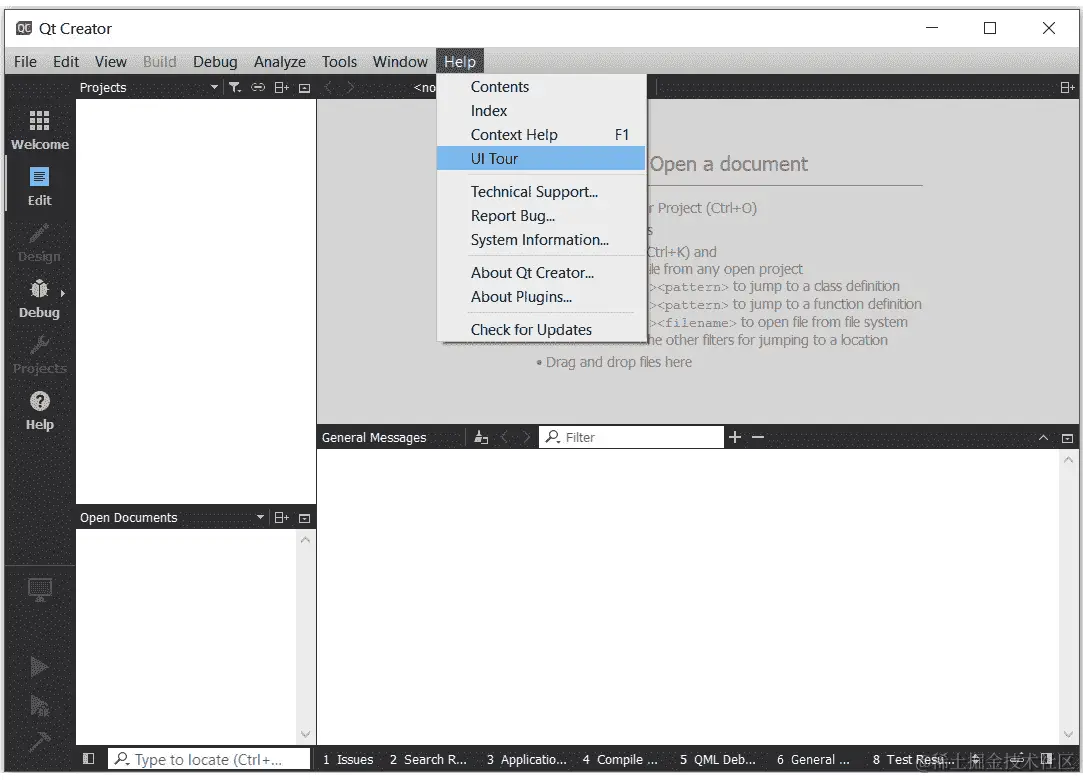Open the Edit menu
The image size is (1083, 780).
coord(66,61)
